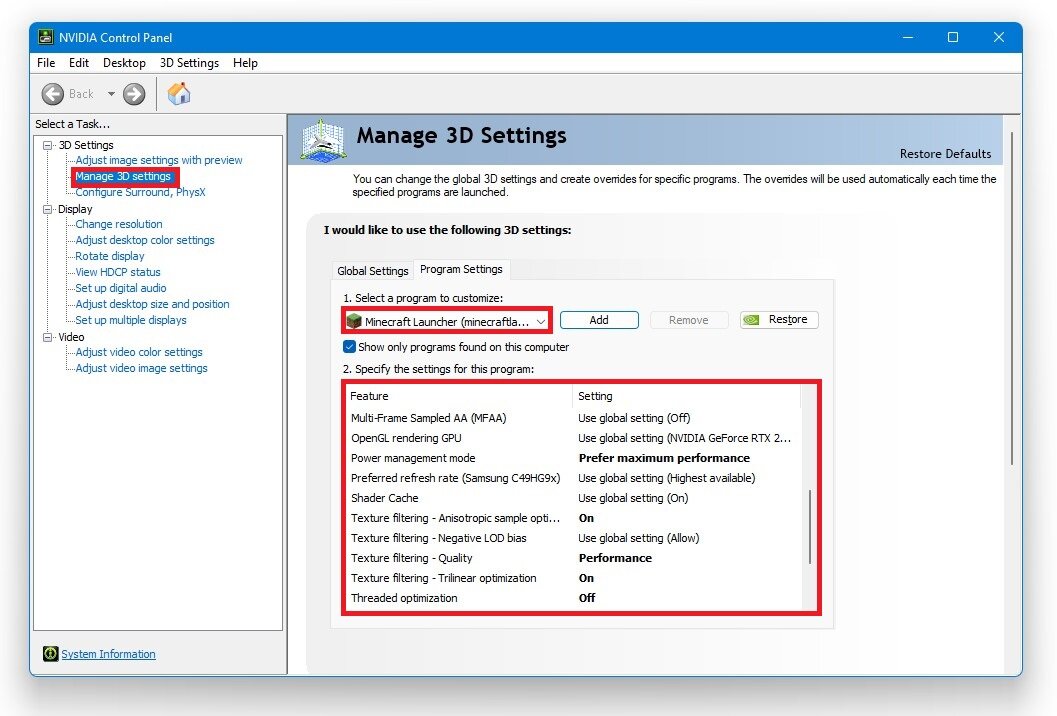Click the NVIDIA logo in the title bar
Screen dimensions: 1057x716
pyautogui.click(x=44, y=36)
